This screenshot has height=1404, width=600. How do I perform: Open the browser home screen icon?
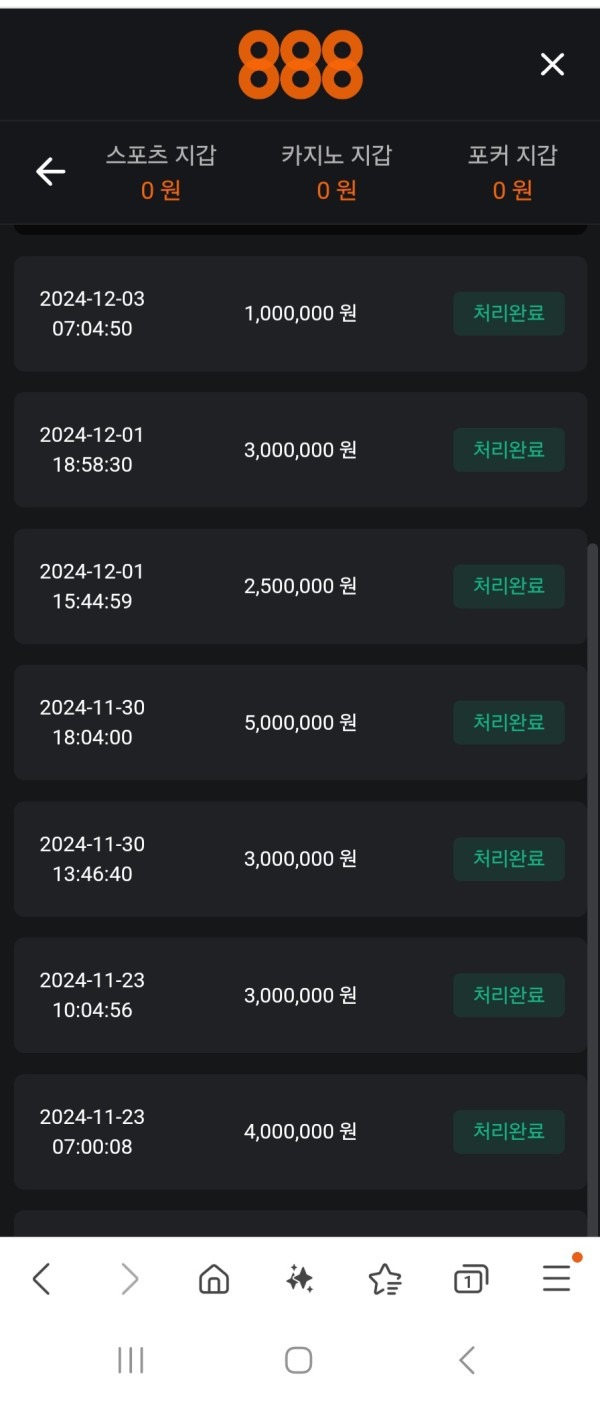pos(213,1277)
